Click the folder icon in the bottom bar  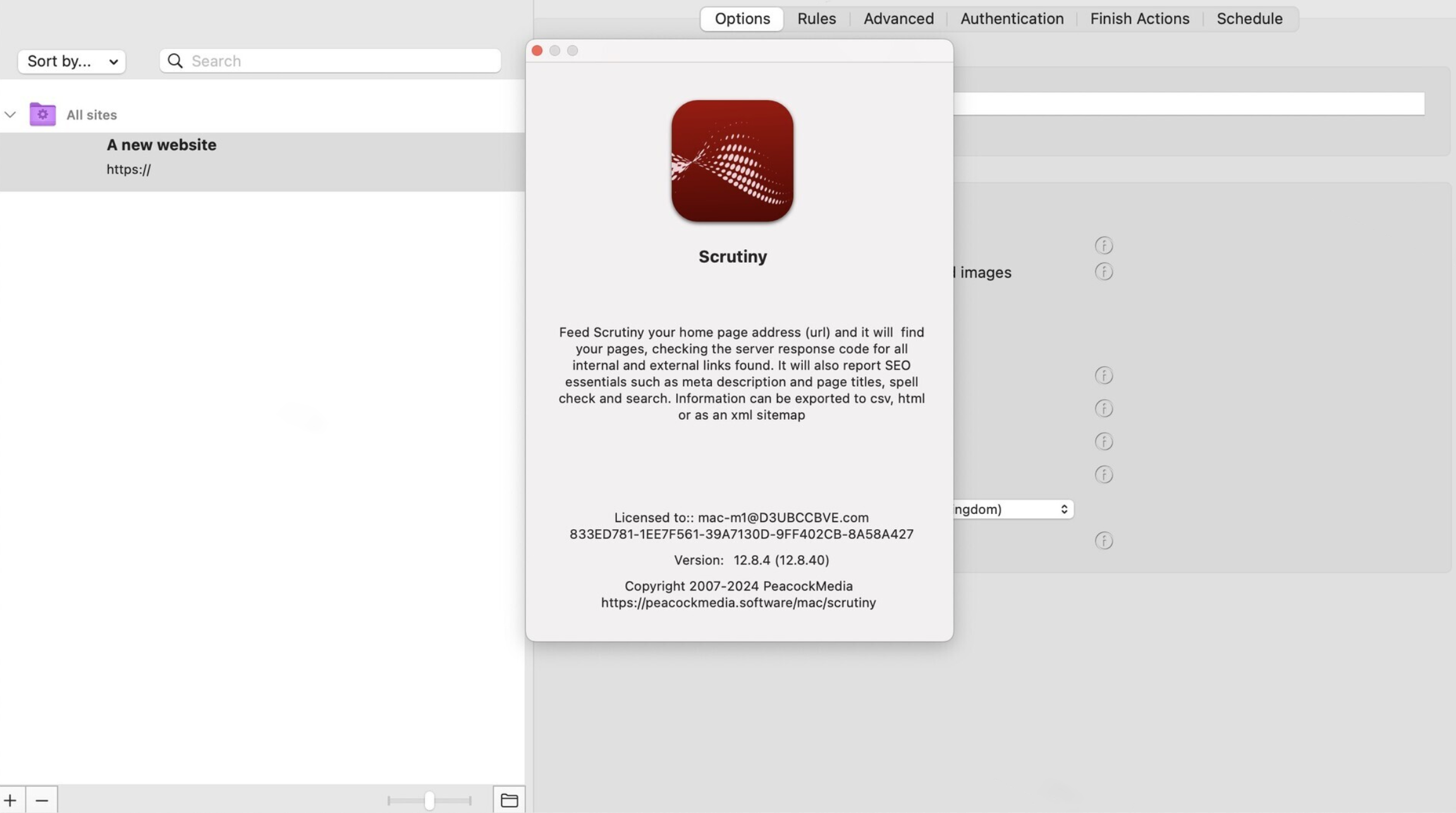(x=509, y=800)
